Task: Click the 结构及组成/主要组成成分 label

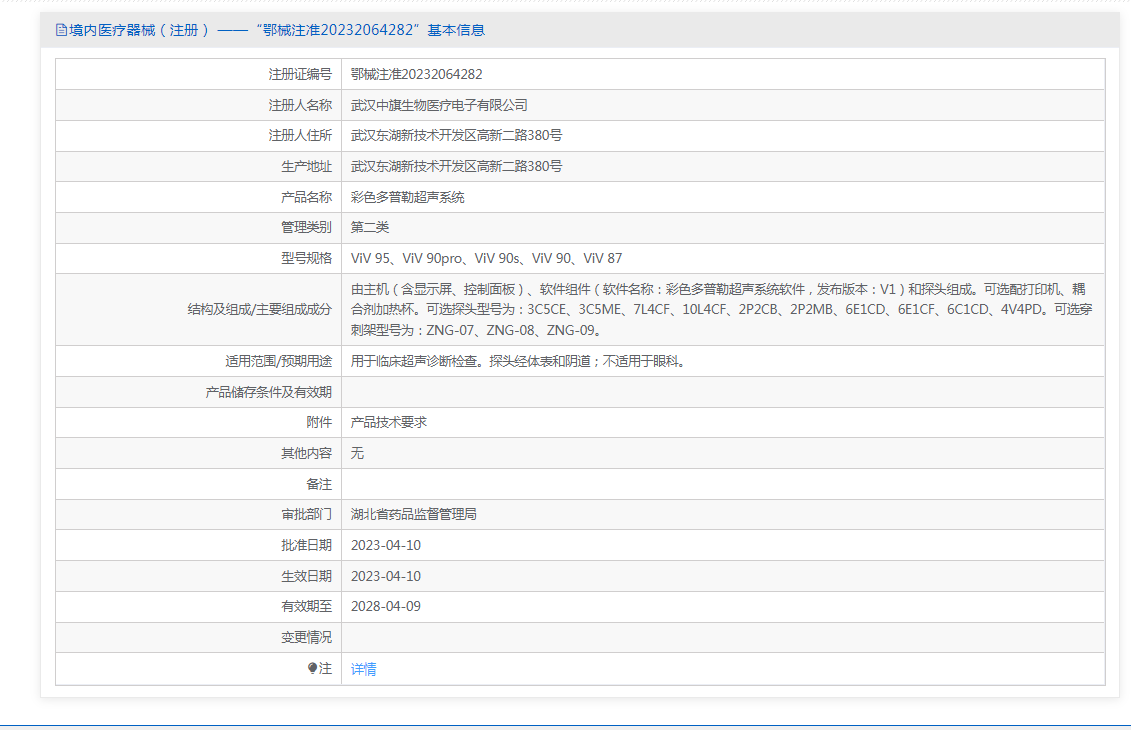Action: pyautogui.click(x=260, y=309)
